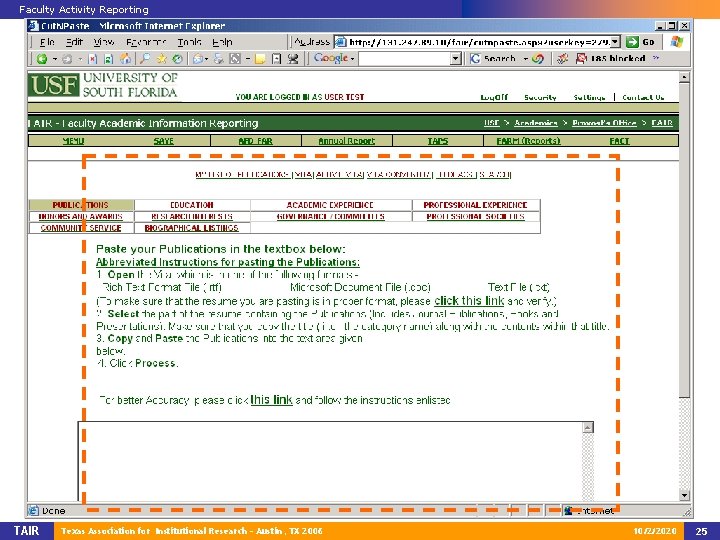Viewport: 720px width, 540px height.
Task: Click the Print icon in toolbar
Action: (219, 58)
